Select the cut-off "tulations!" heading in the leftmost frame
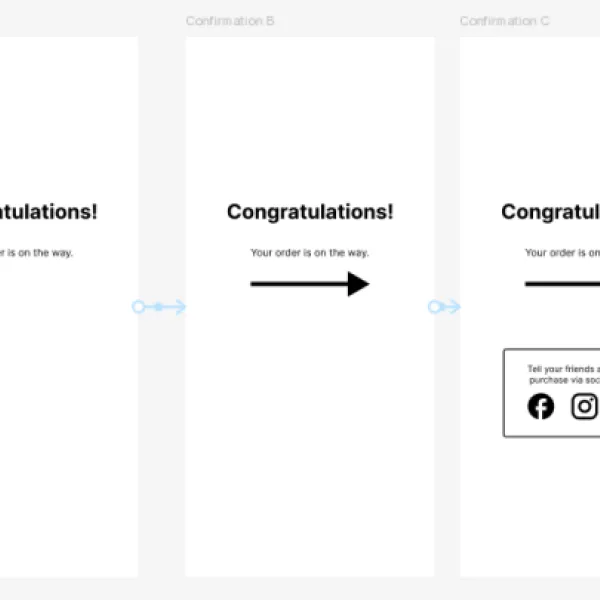 pos(48,212)
